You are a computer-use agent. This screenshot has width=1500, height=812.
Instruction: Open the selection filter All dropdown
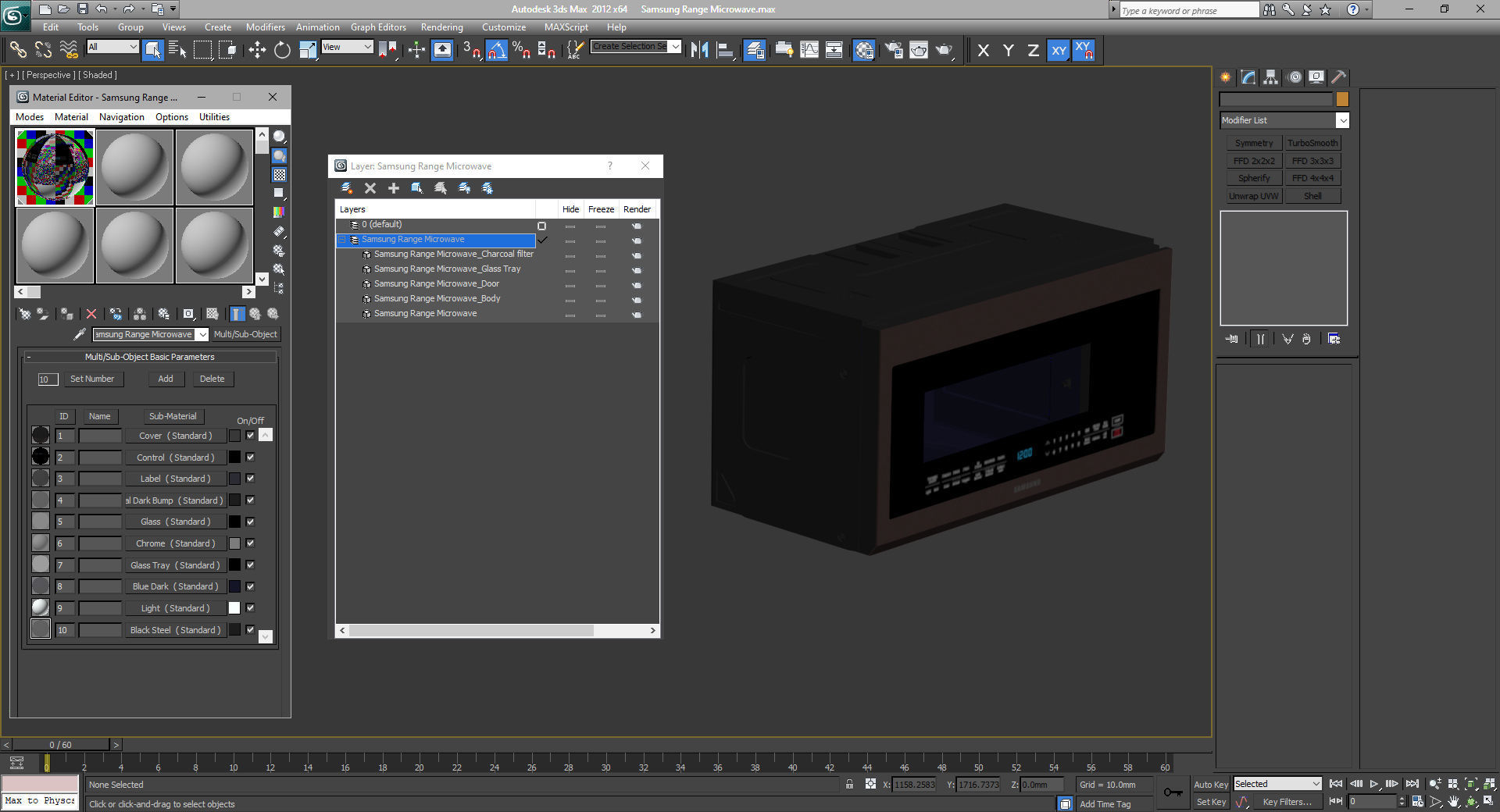pyautogui.click(x=112, y=47)
